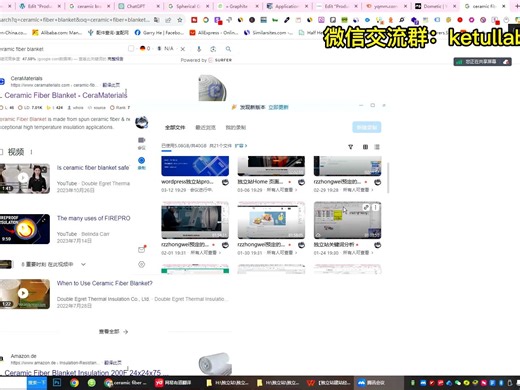Switch to the yqmm.com browser tab

[386, 6]
